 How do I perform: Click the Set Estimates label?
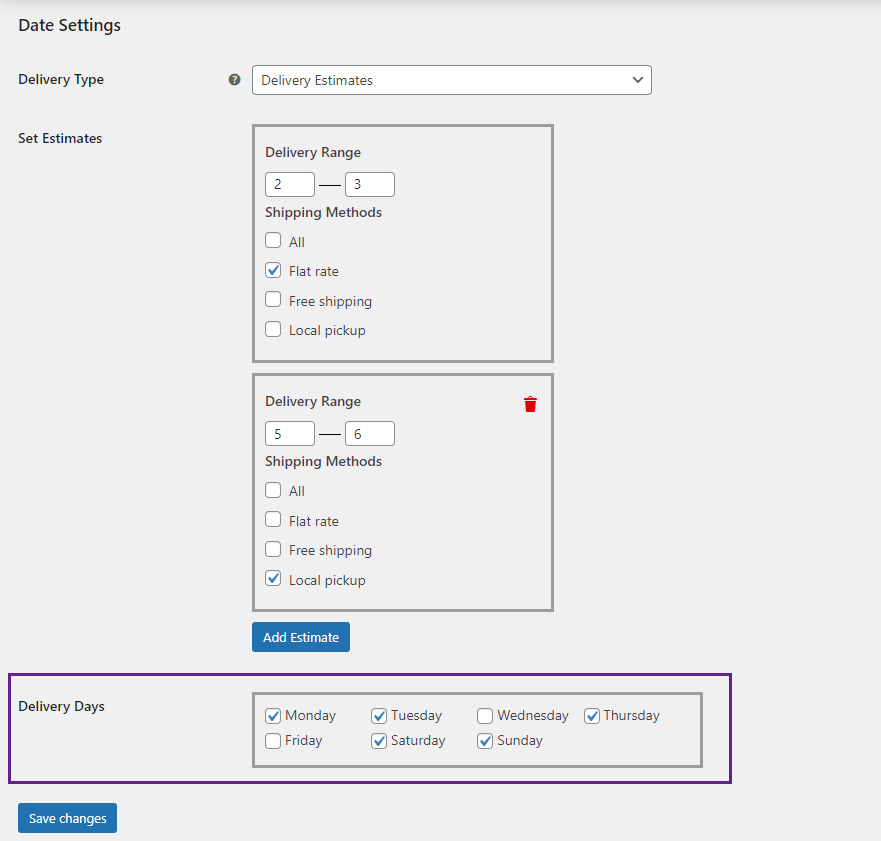(60, 138)
